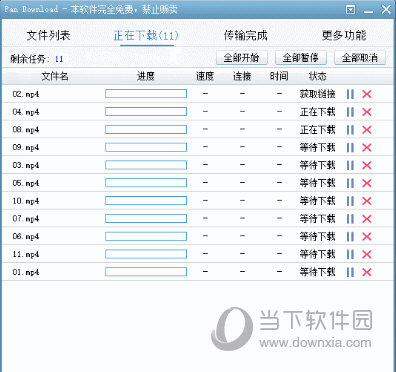
Task: Select the 02.mp4 file name
Action: (x=26, y=94)
